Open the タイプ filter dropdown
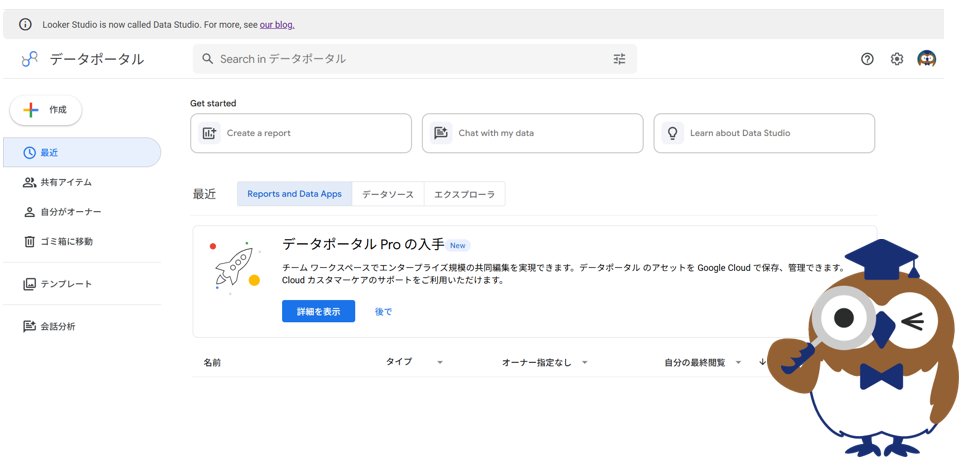The height and width of the screenshot is (471, 963). coord(414,362)
